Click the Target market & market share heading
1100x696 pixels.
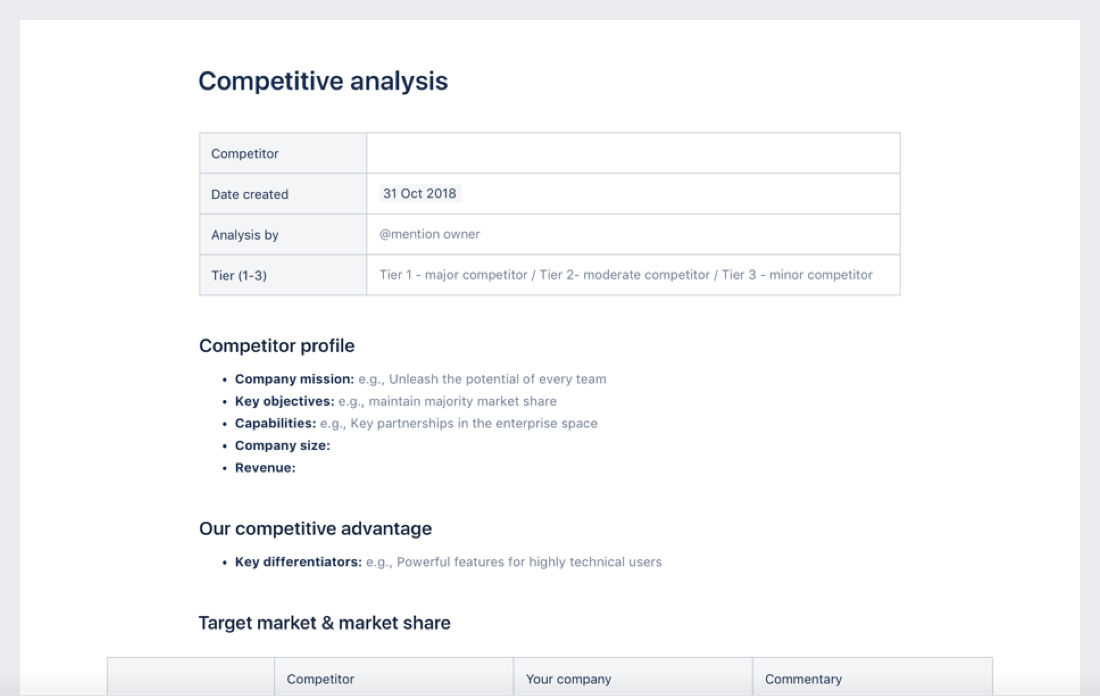(325, 623)
